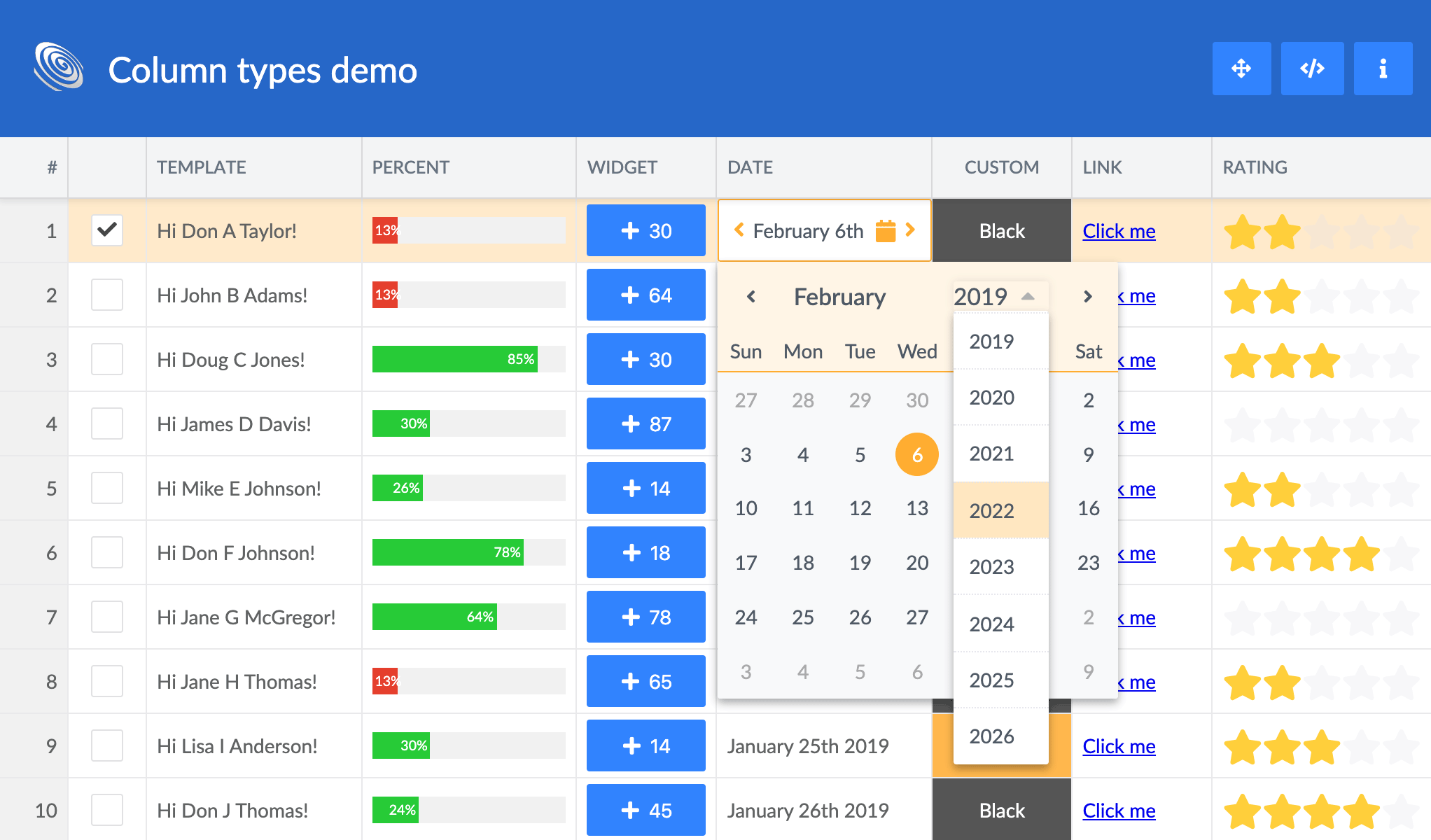Choose 2026 in the year dropdown
The height and width of the screenshot is (840, 1431).
992,736
